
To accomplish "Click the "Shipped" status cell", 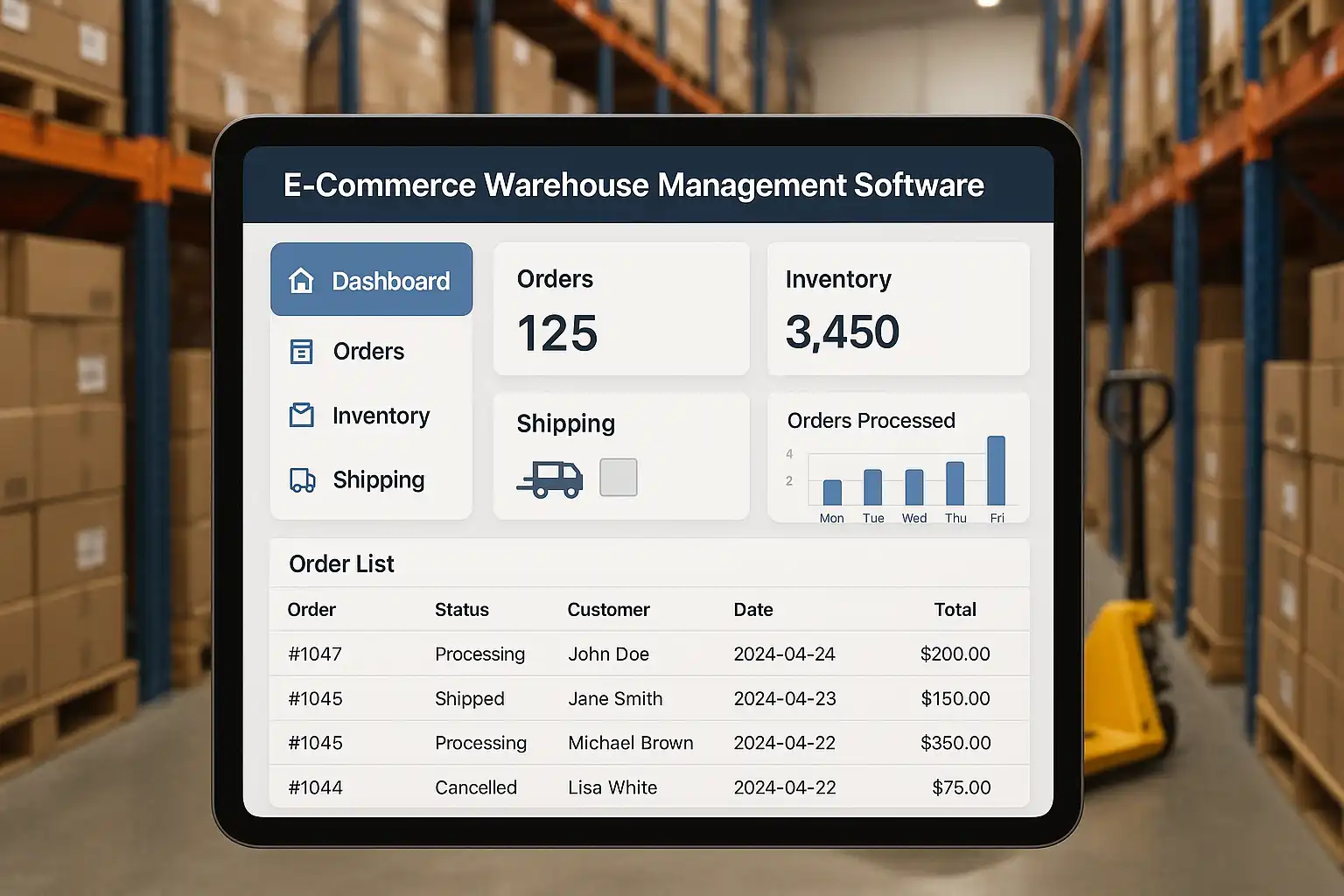I will point(470,699).
